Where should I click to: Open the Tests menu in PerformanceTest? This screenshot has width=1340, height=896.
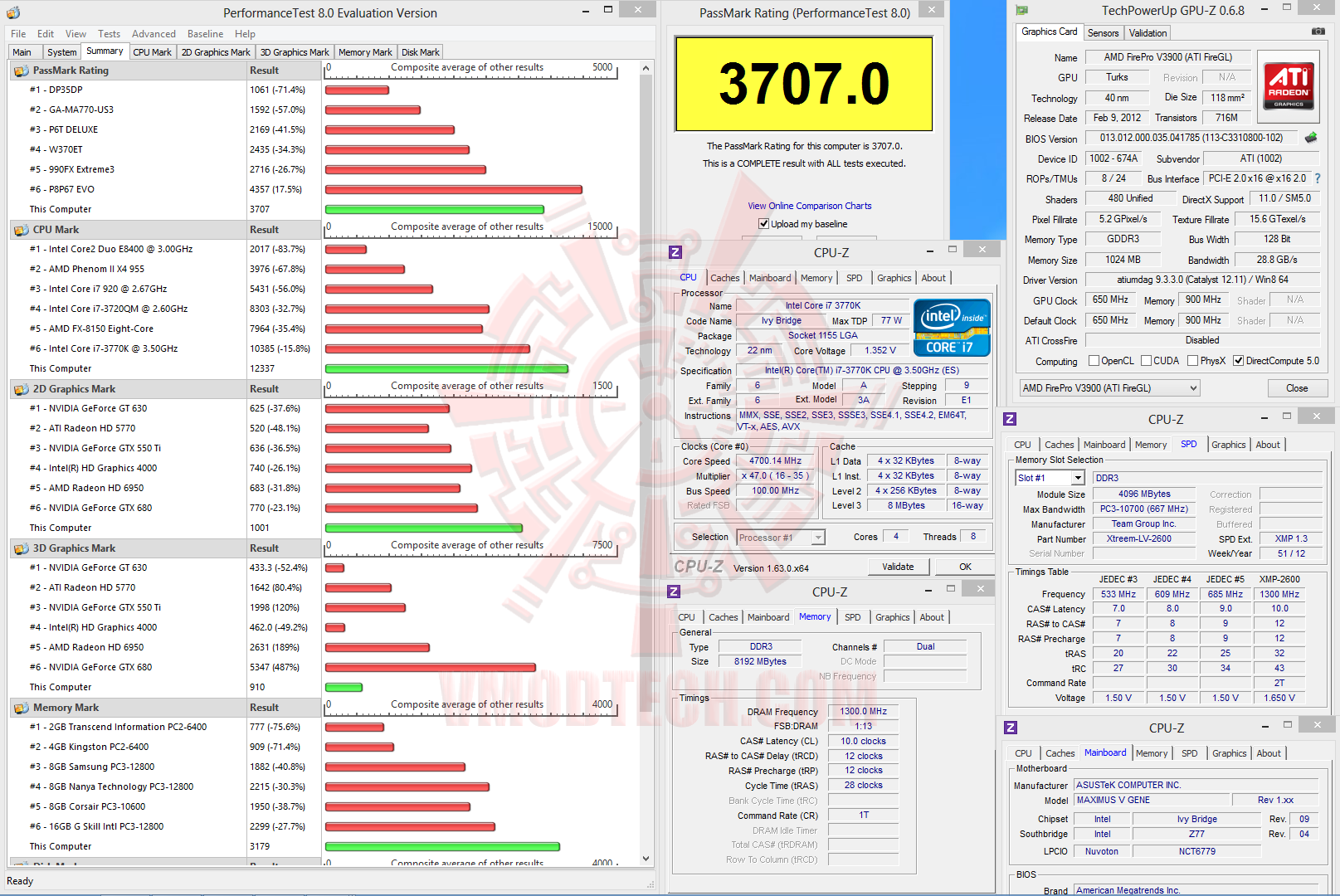tap(109, 34)
